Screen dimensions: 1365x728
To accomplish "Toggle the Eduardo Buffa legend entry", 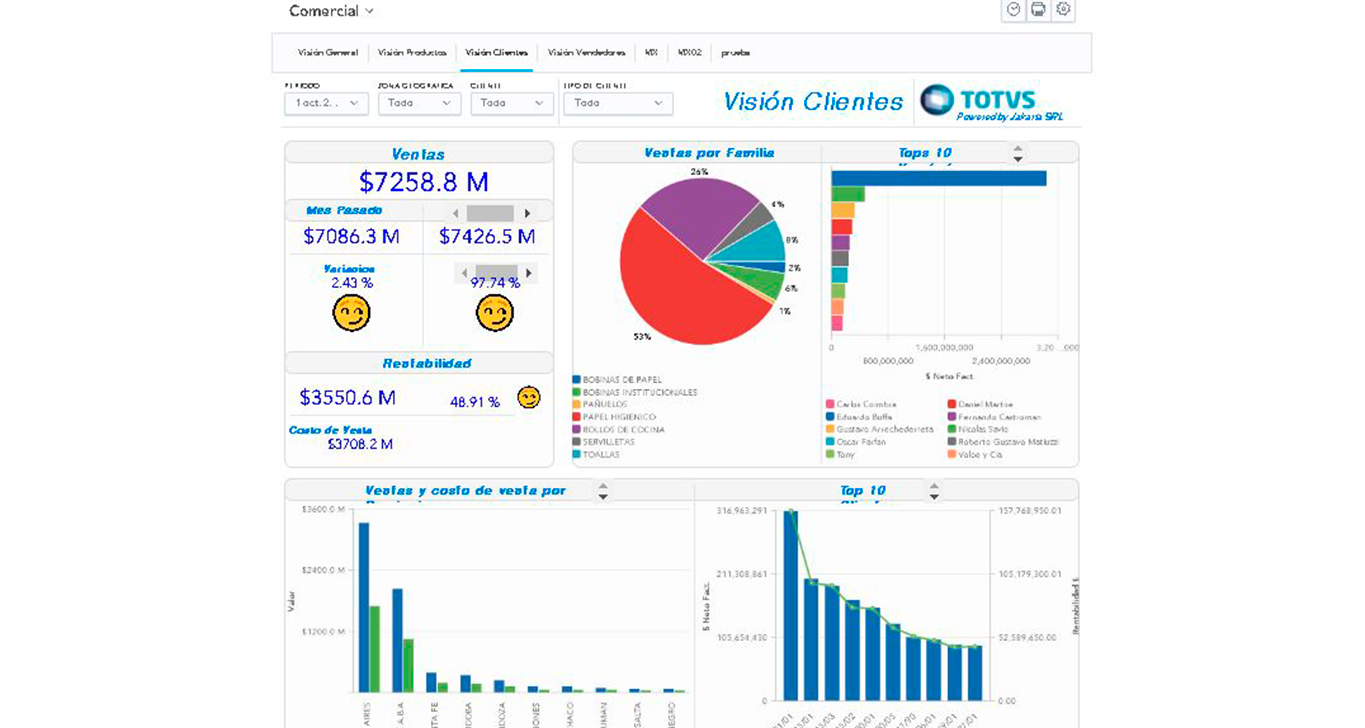I will point(865,417).
